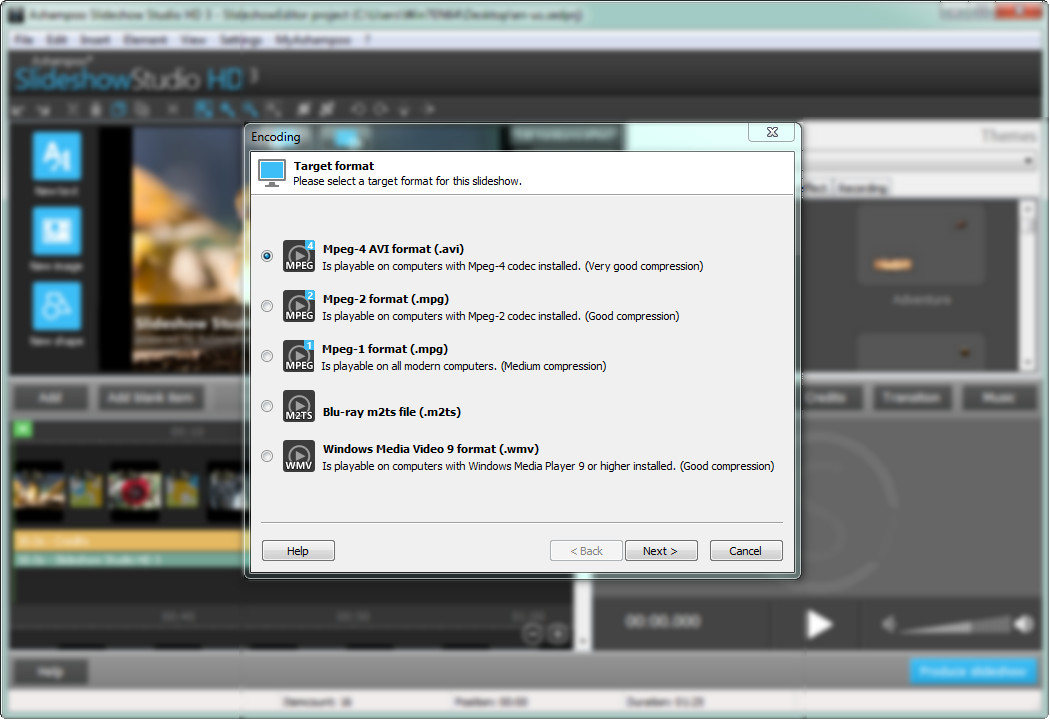Click the Blu-ray M2TS file icon
This screenshot has height=720, width=1050.
299,406
